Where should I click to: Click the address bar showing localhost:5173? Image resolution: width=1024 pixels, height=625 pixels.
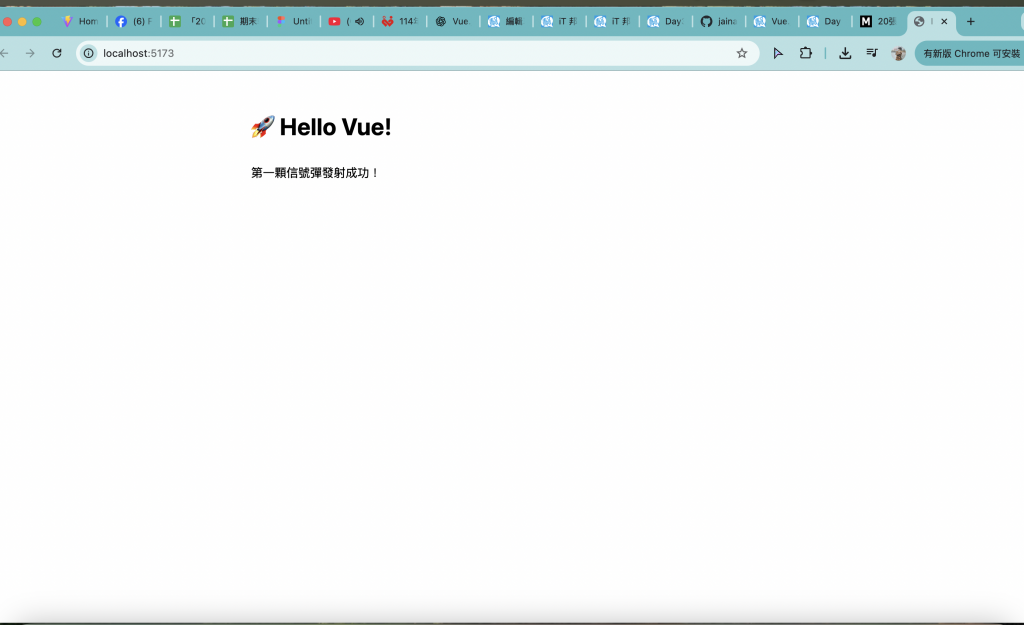(x=417, y=53)
